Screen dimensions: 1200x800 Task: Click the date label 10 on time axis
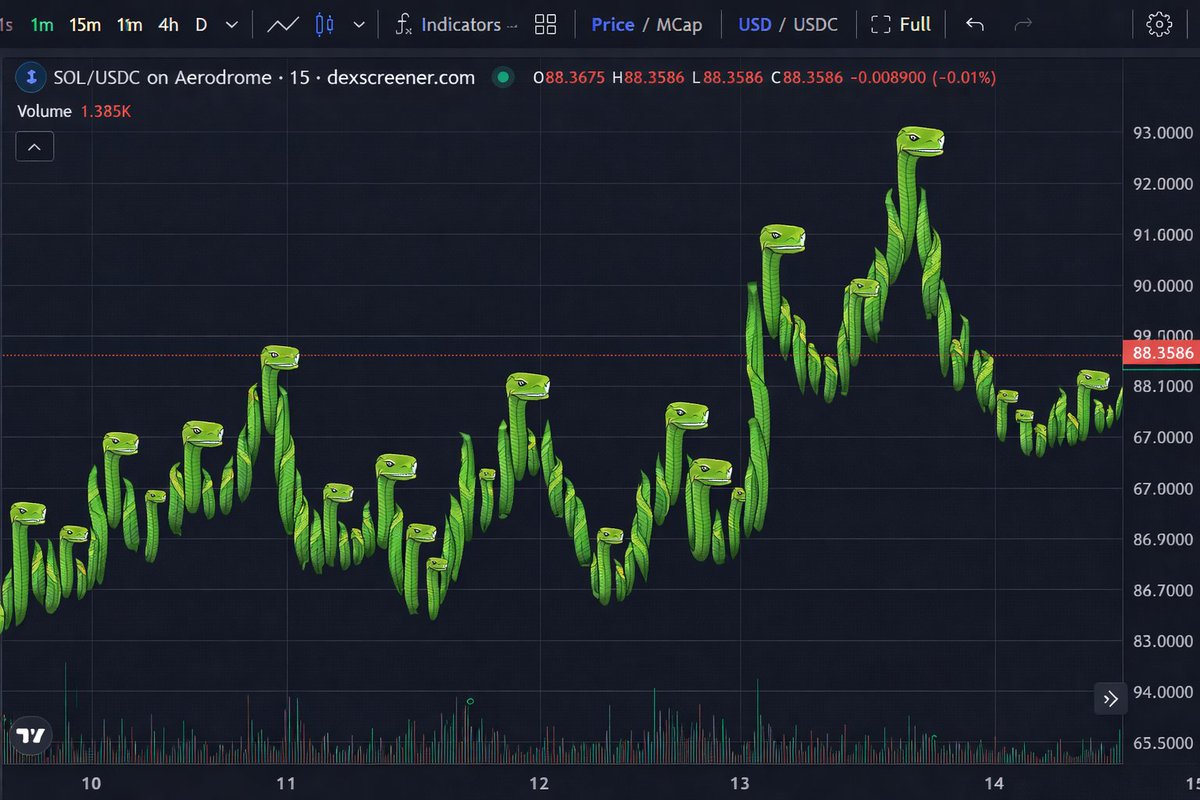click(90, 783)
